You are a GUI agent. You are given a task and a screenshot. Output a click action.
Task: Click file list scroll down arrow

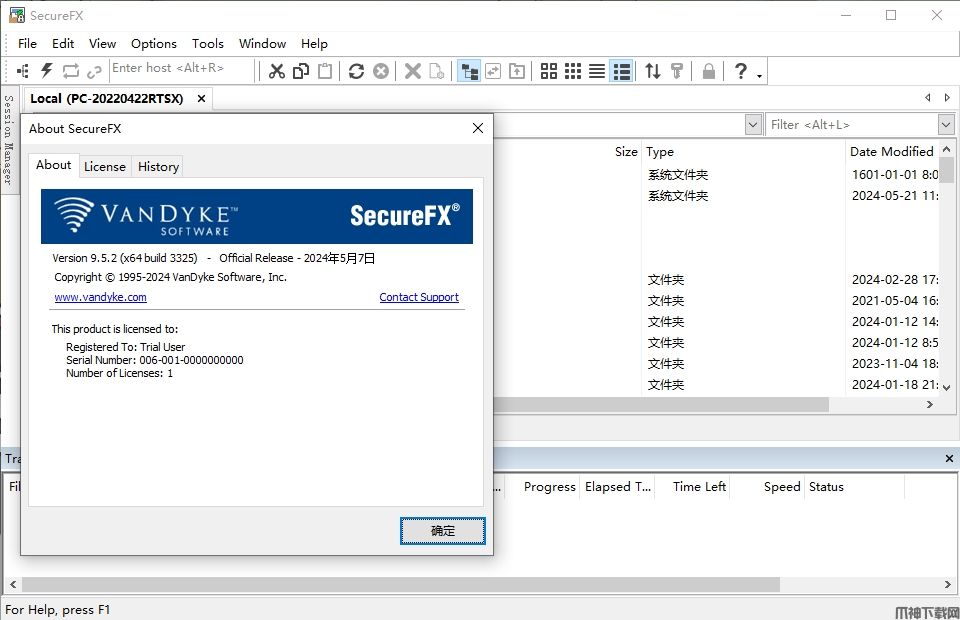click(x=947, y=387)
